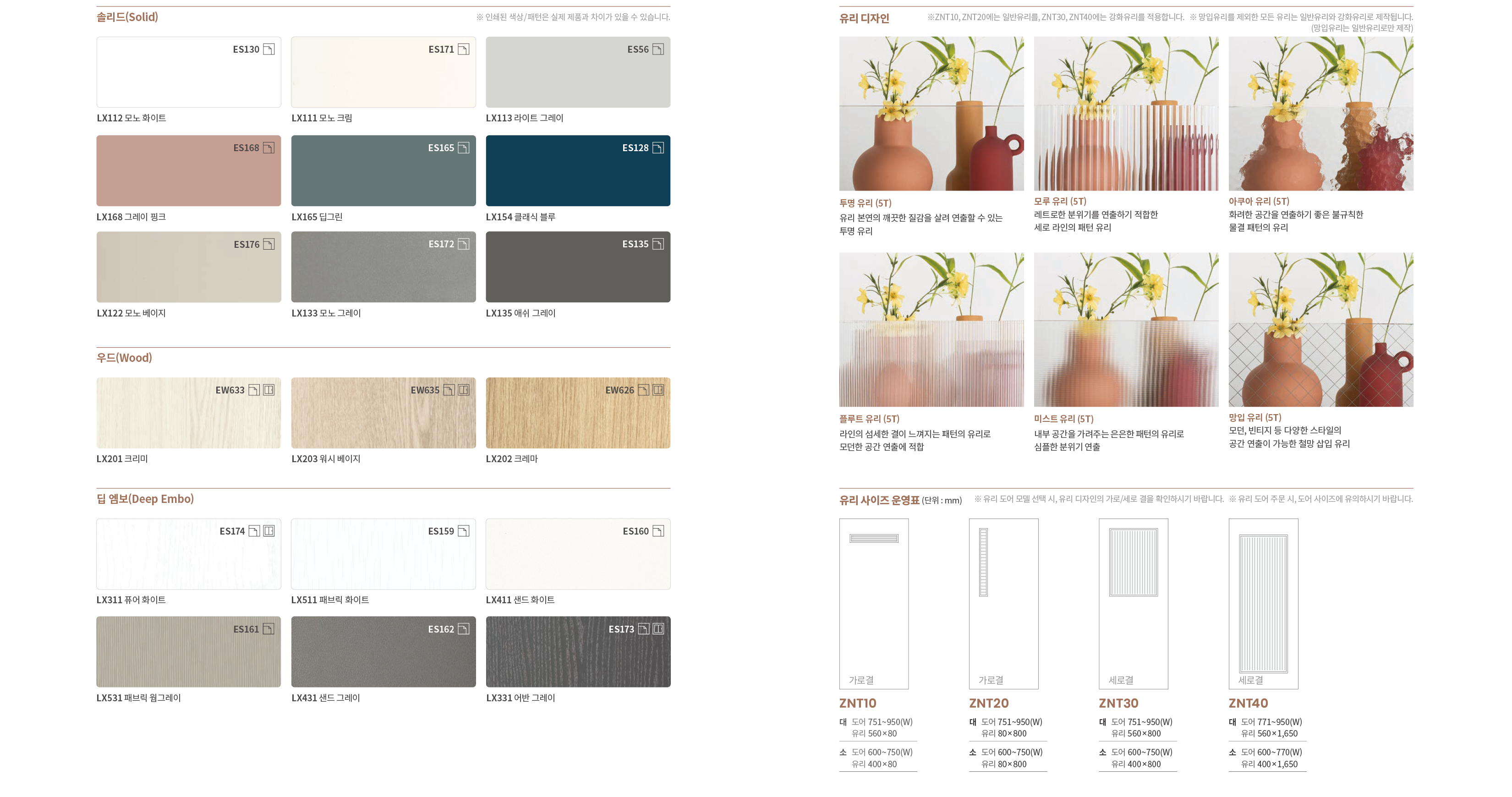Open the 모루 유리 glass photo
Image resolution: width=1512 pixels, height=797 pixels.
pyautogui.click(x=1126, y=114)
